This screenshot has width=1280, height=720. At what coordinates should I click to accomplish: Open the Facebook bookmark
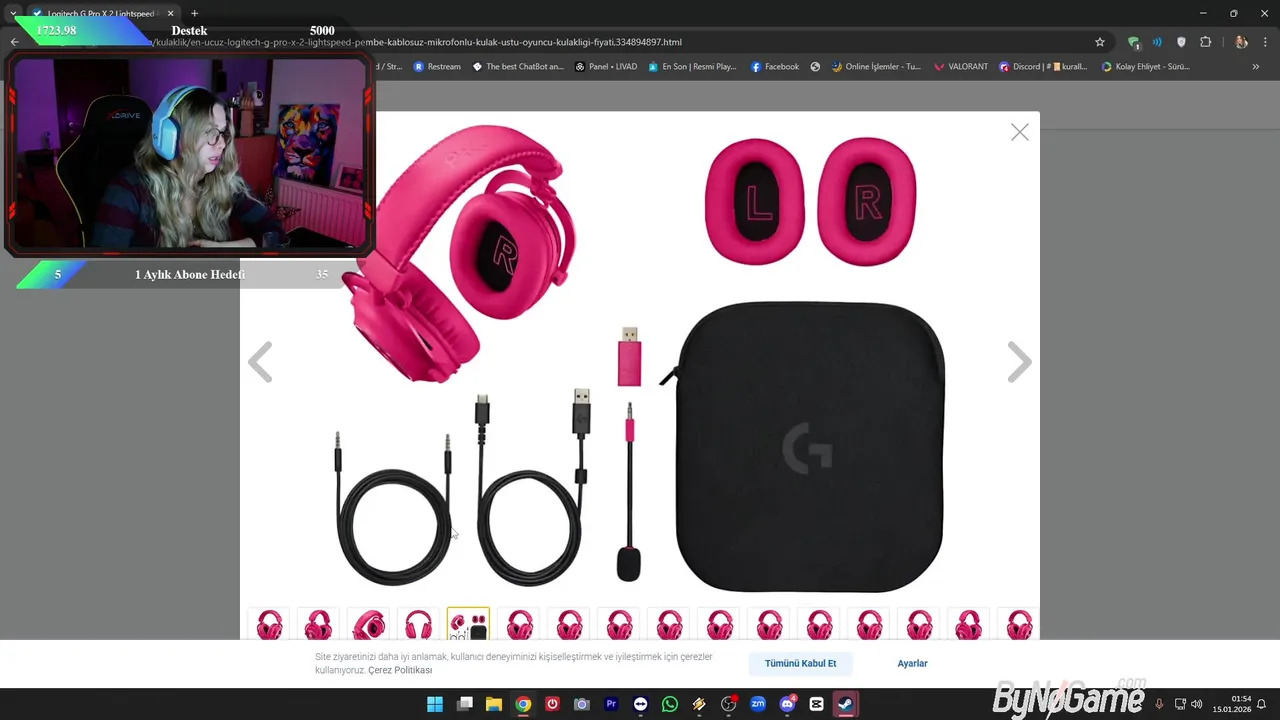click(775, 67)
